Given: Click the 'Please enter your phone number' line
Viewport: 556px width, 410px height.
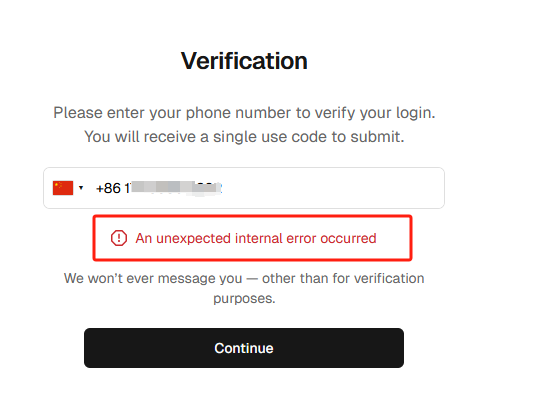Looking at the screenshot, I should [x=244, y=113].
